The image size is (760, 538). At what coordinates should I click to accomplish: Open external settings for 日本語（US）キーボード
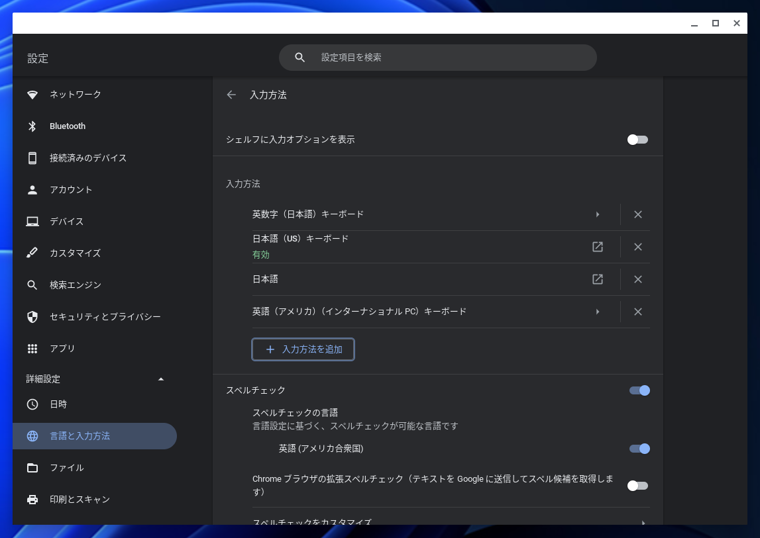coord(598,247)
